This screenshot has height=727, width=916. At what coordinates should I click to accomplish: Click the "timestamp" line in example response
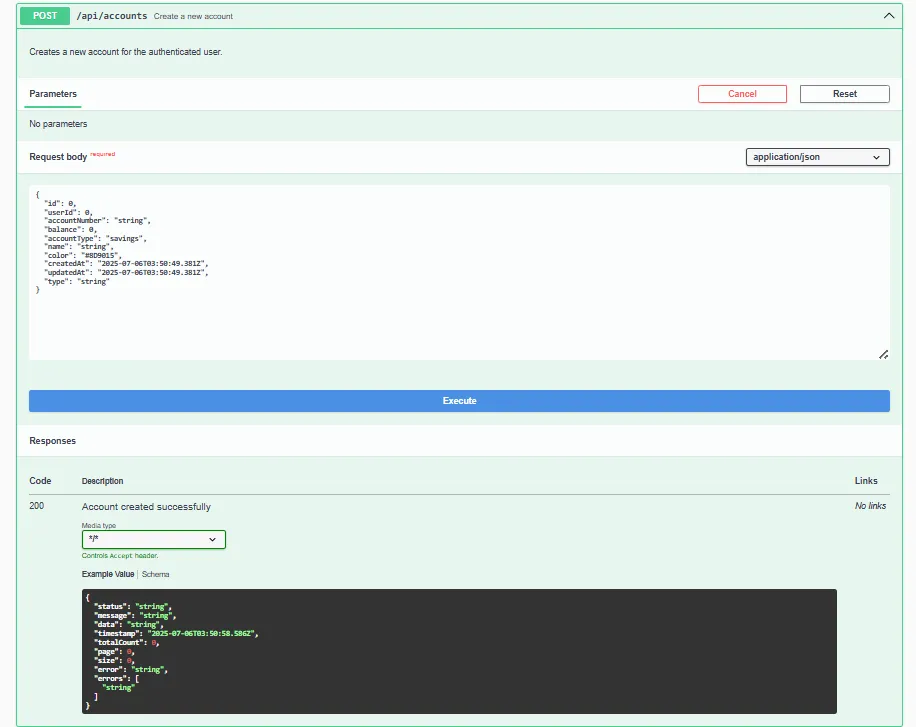(x=176, y=633)
